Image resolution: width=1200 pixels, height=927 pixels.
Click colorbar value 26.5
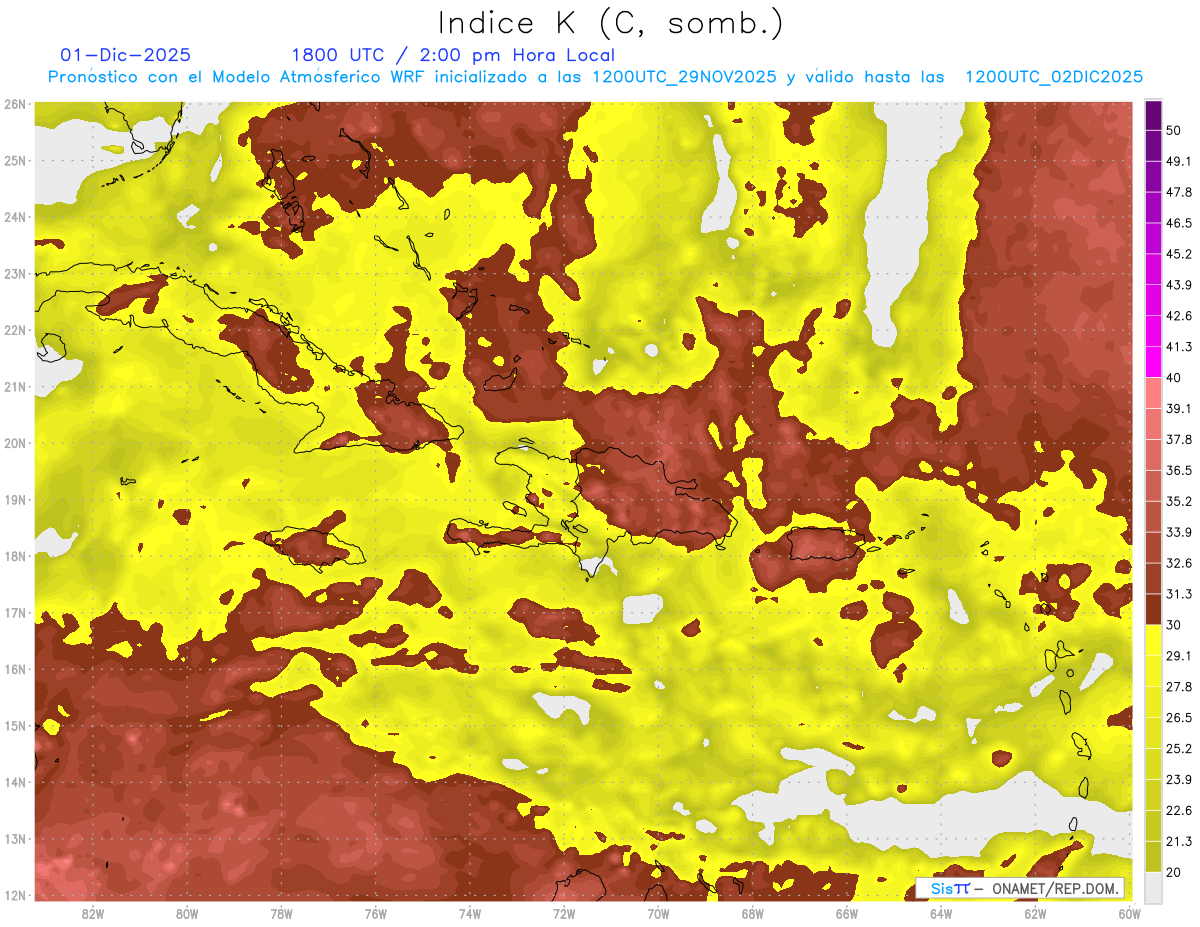click(x=1178, y=718)
